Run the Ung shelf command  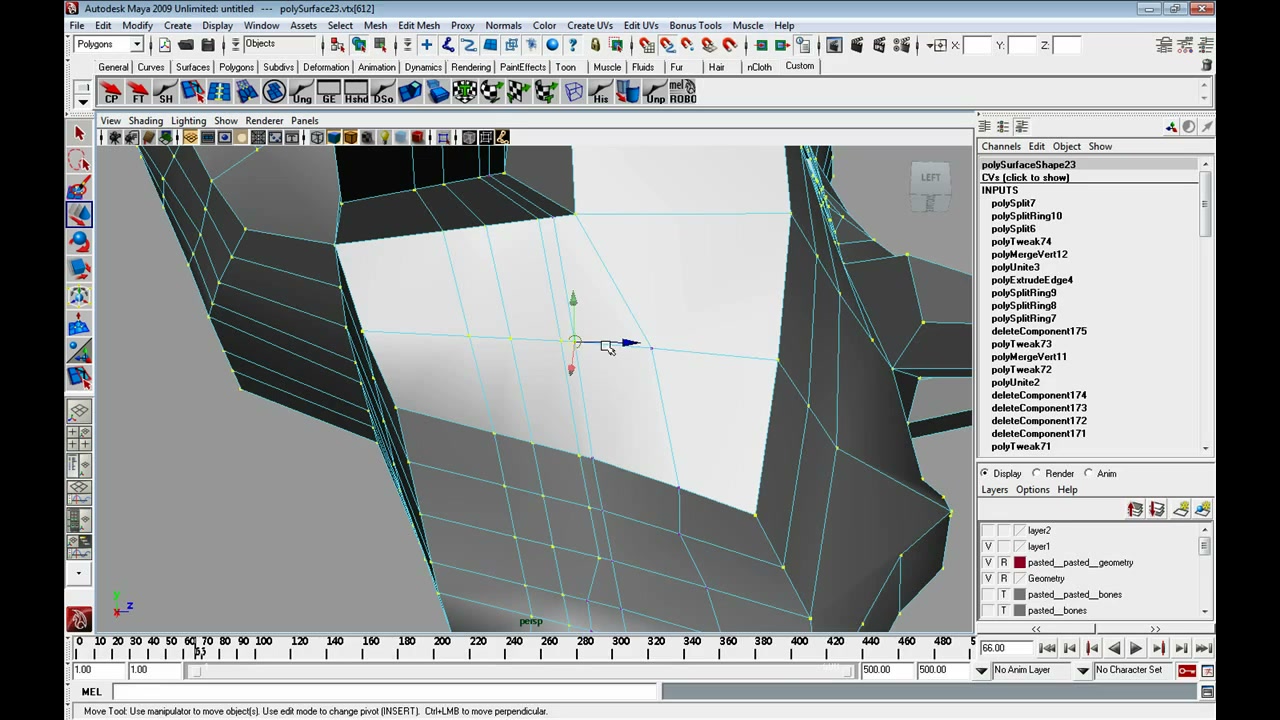pos(302,93)
